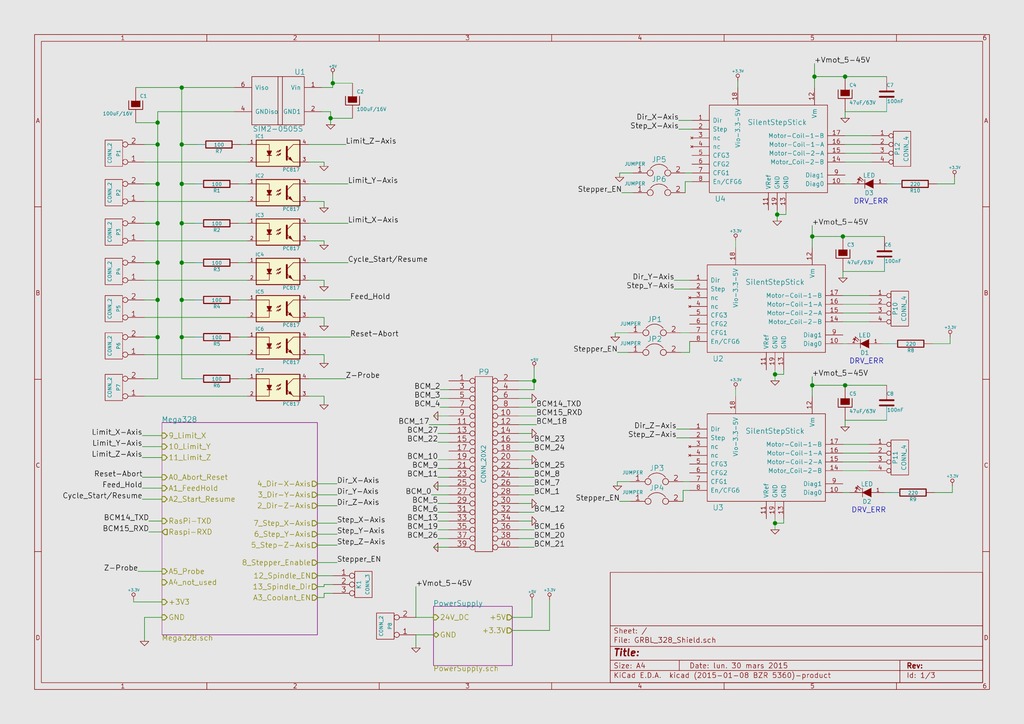Select capacitor C2 beside U1 Vin
Viewport: 1024px width, 724px height.
point(352,100)
